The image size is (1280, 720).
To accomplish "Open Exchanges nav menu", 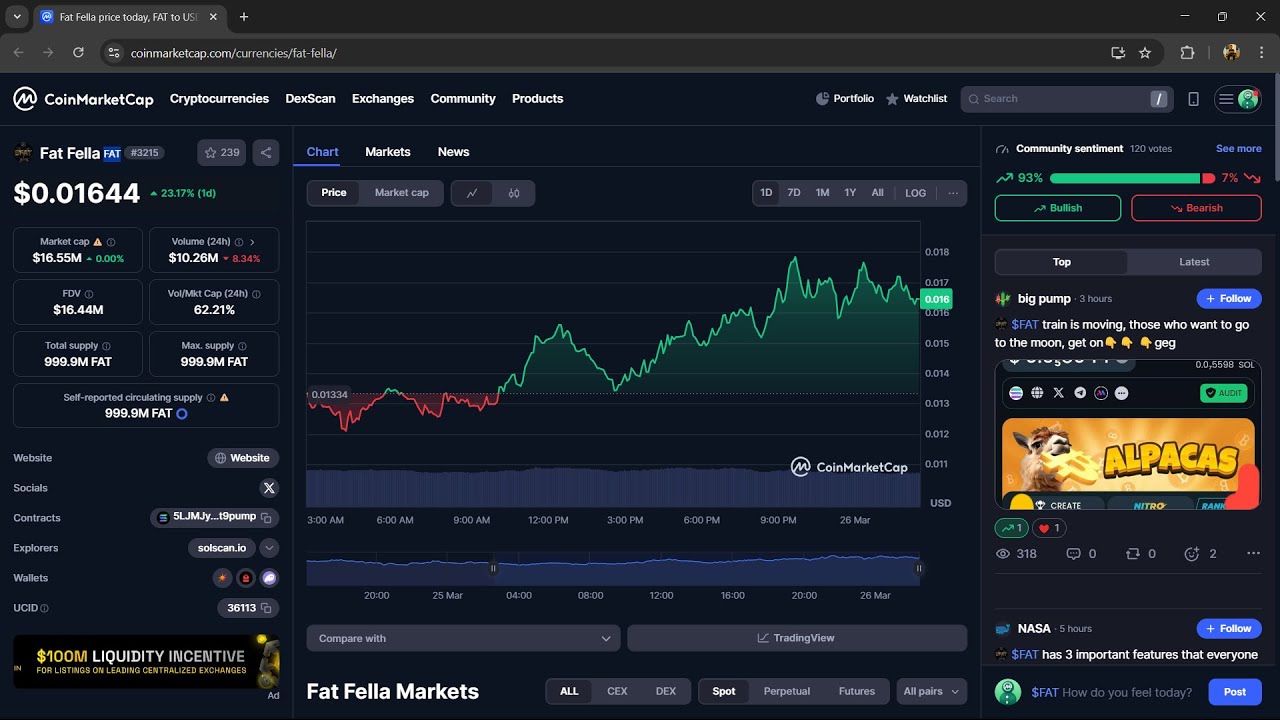I will point(383,99).
